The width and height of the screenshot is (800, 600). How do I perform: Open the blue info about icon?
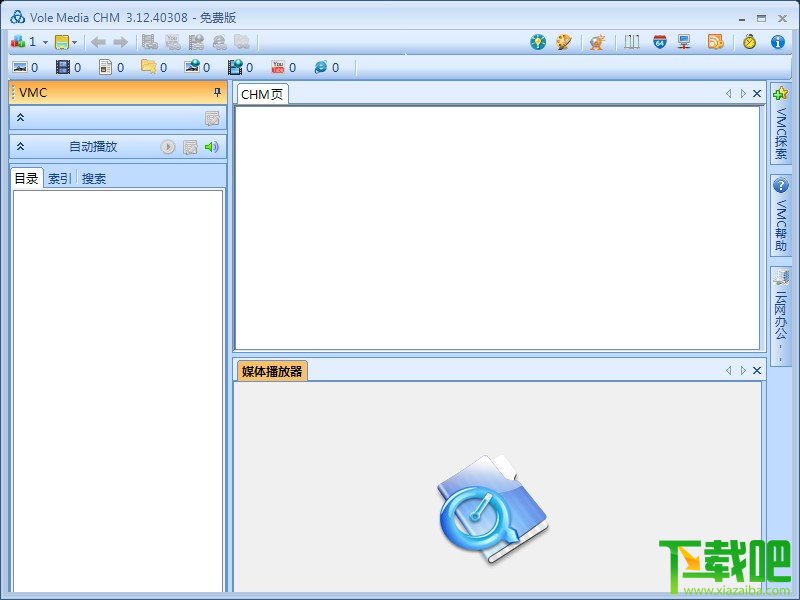[x=778, y=42]
